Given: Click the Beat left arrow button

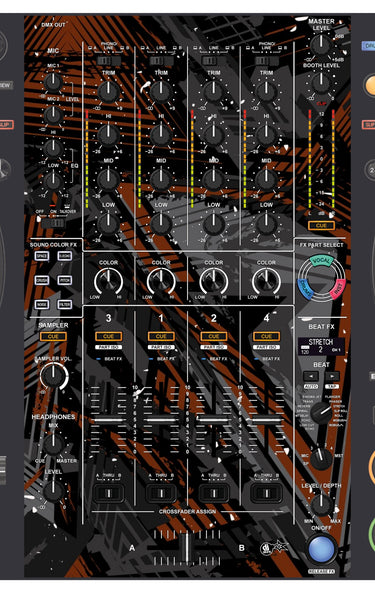Looking at the screenshot, I should (x=310, y=376).
